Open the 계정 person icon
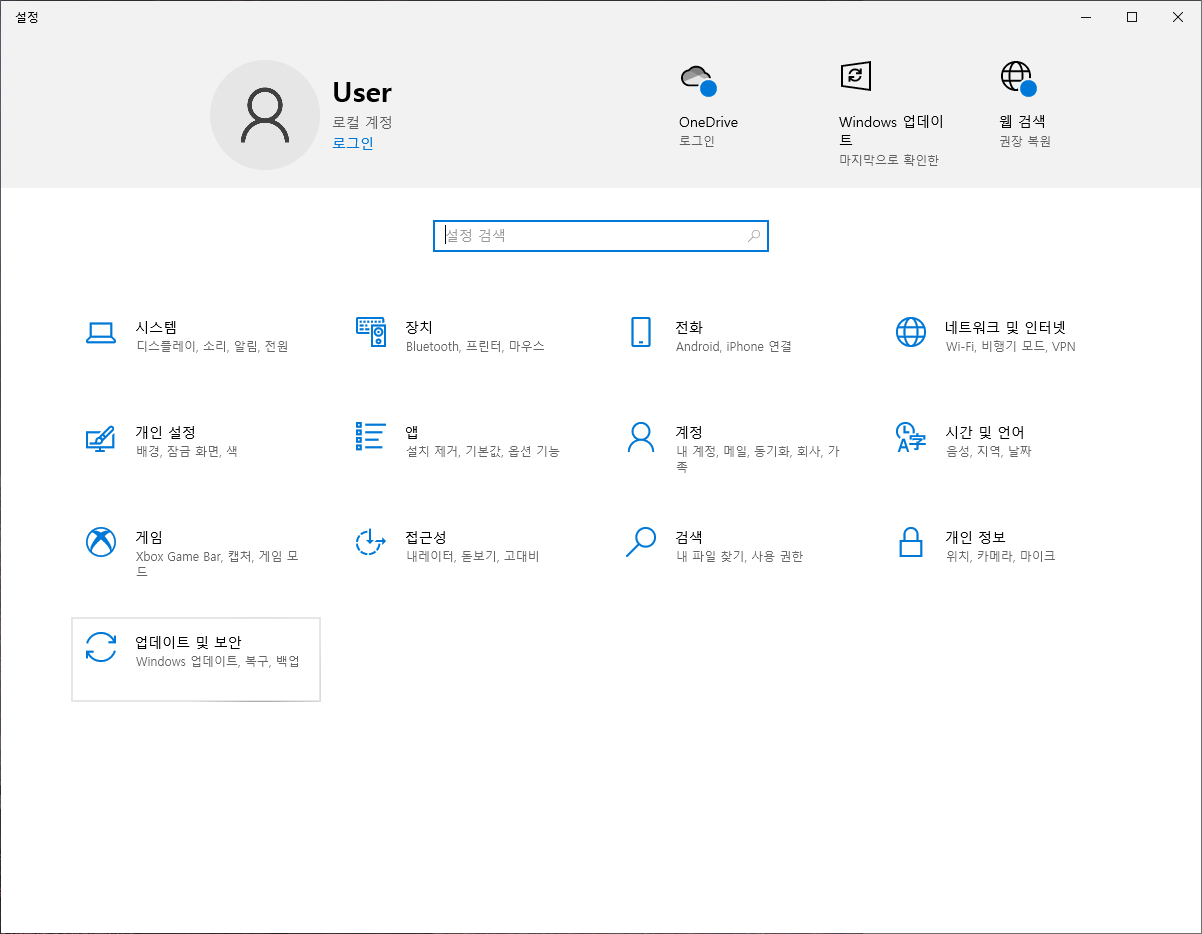The image size is (1202, 934). tap(640, 437)
